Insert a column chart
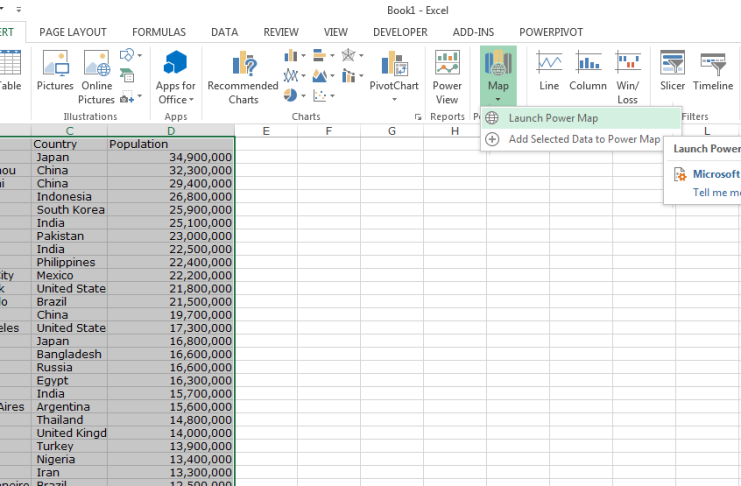Viewport: 741px width, 486px height. [294, 56]
